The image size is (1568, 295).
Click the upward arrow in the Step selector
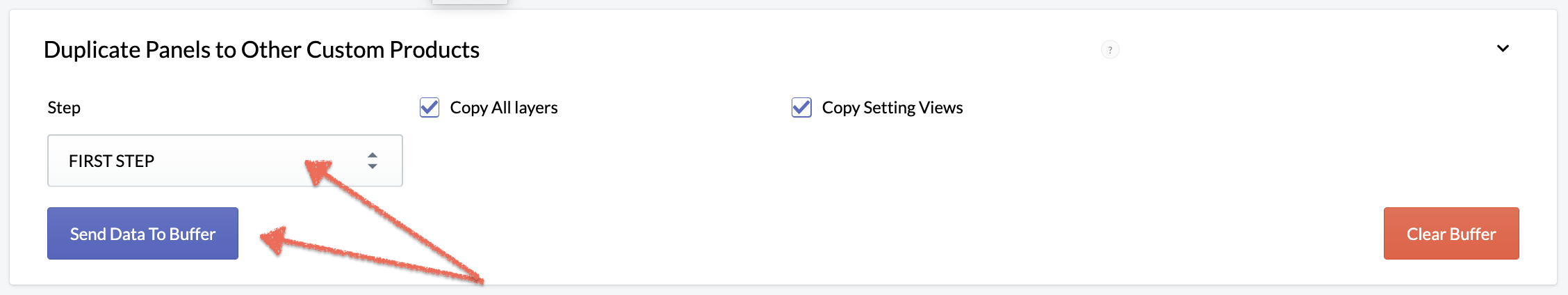[373, 155]
